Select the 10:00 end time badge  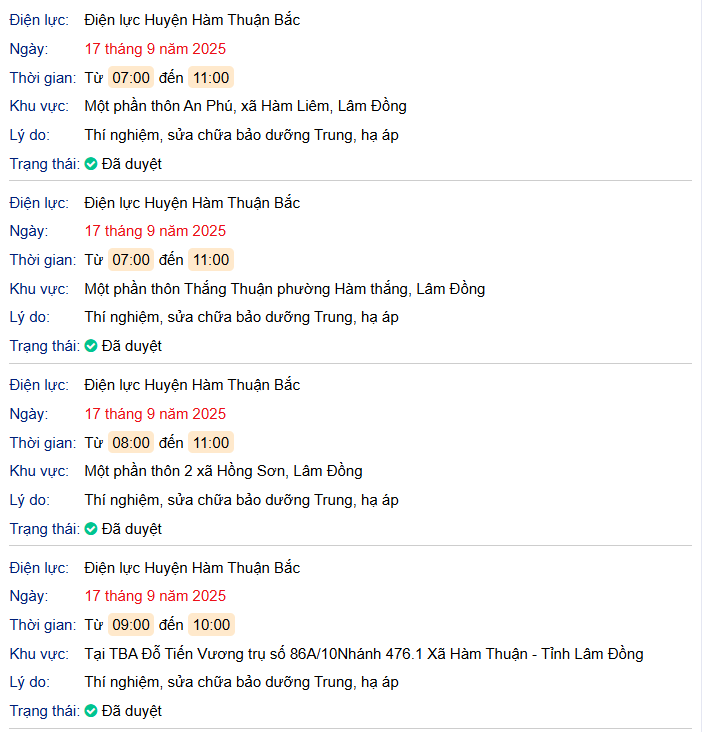pyautogui.click(x=211, y=625)
